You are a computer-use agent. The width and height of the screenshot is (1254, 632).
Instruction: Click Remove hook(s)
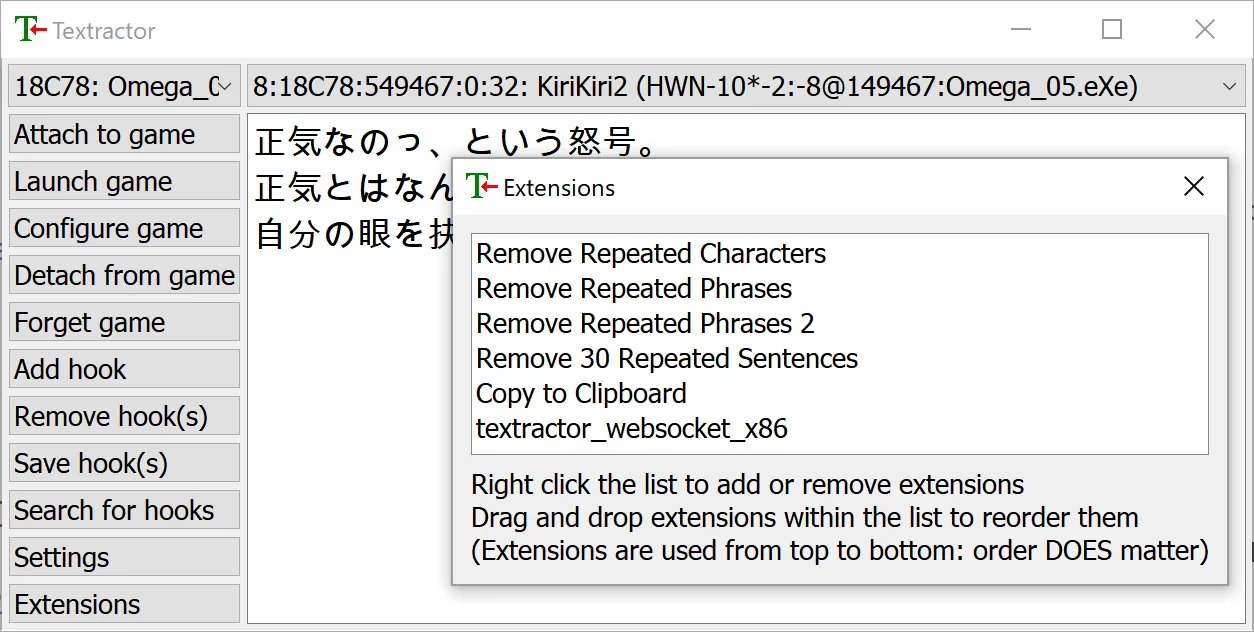(103, 416)
